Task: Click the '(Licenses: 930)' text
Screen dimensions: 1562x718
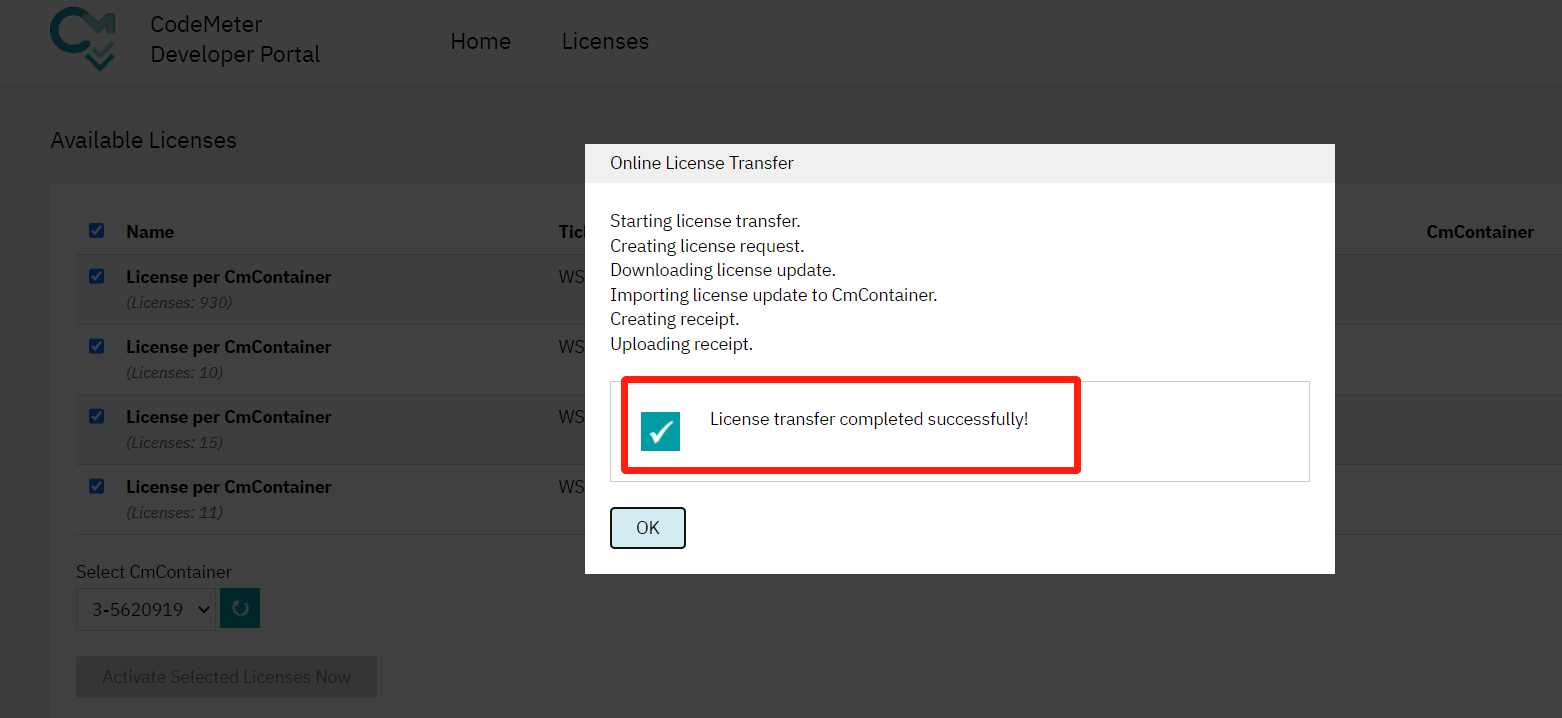Action: coord(179,302)
